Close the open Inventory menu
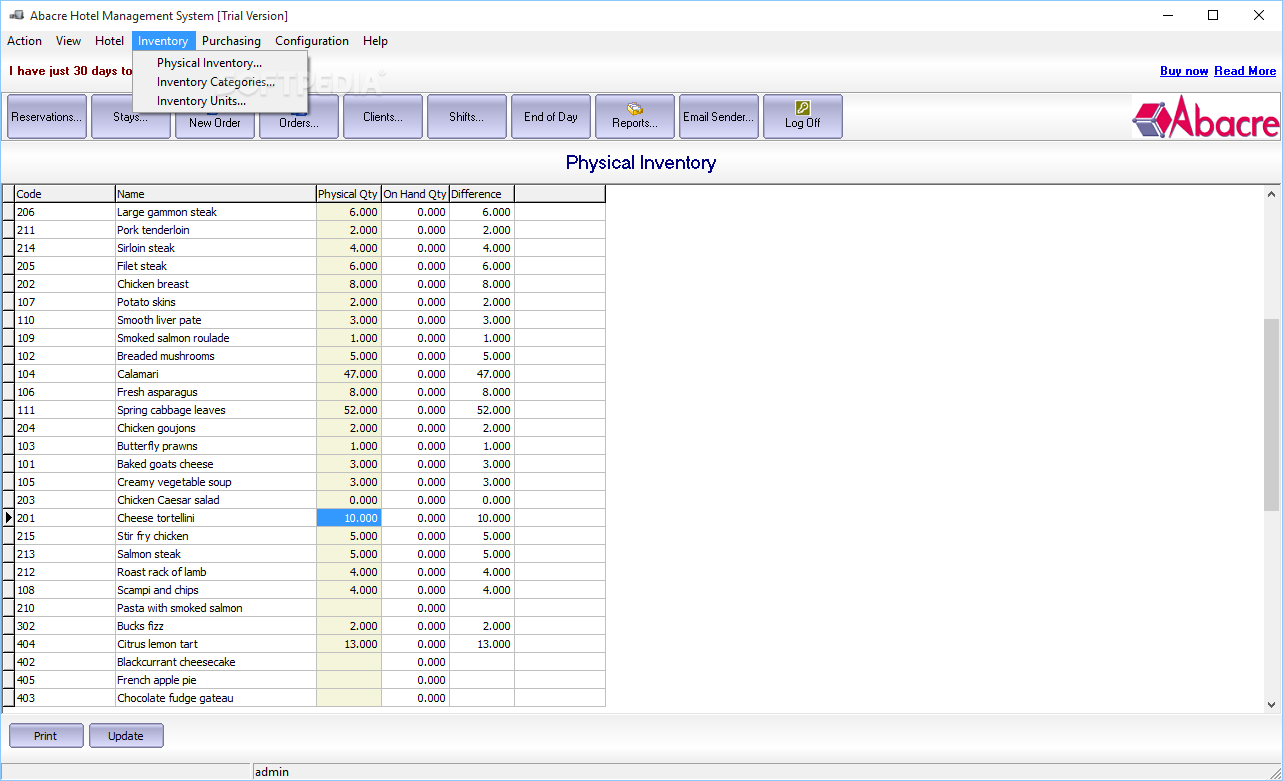The image size is (1283, 781). pyautogui.click(x=163, y=41)
